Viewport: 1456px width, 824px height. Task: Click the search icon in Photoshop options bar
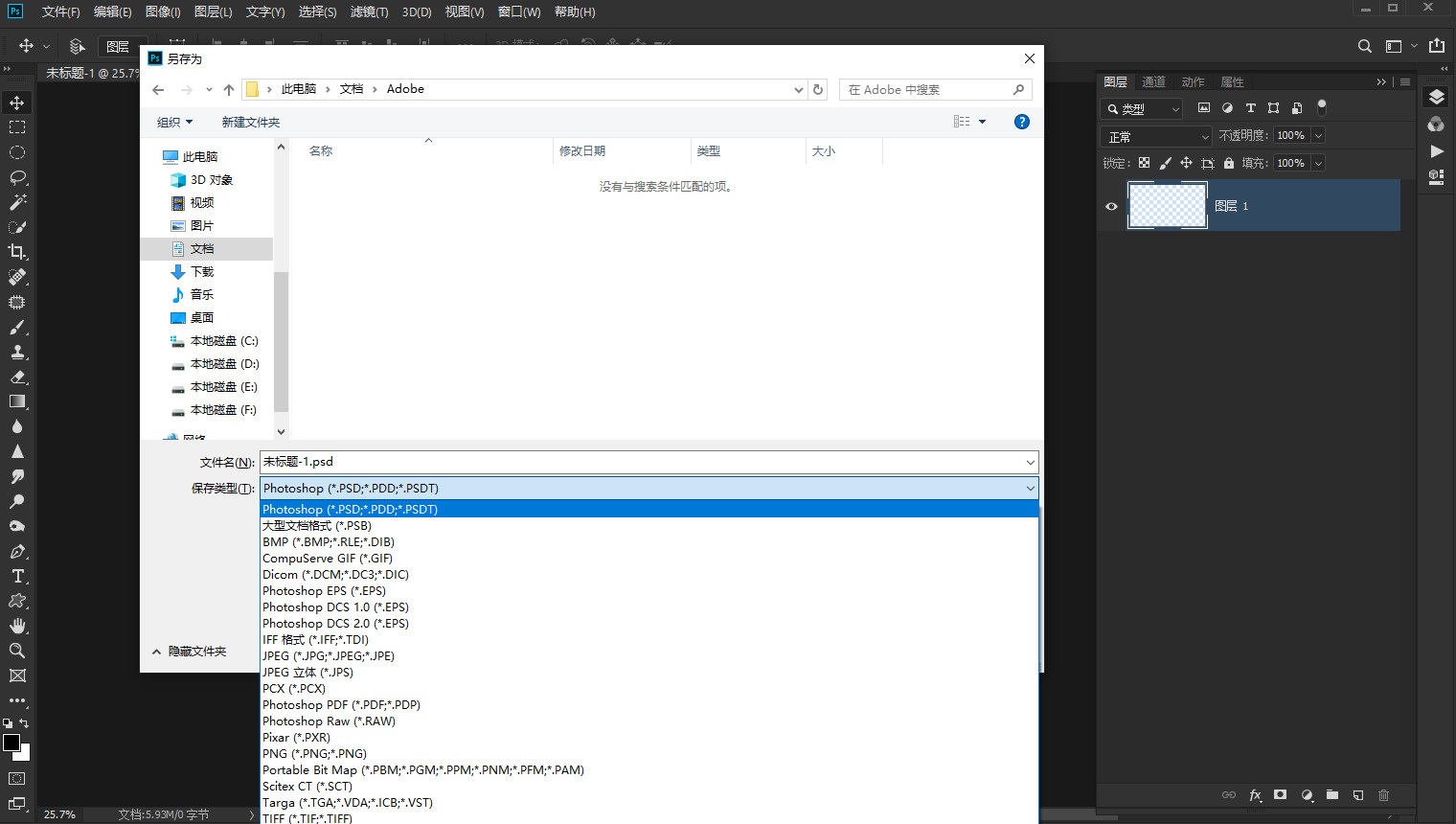pos(1365,46)
